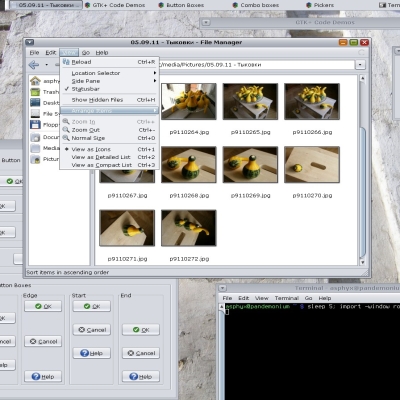The width and height of the screenshot is (400, 400).
Task: Select thumbnail p9110266.jpg
Action: click(312, 102)
